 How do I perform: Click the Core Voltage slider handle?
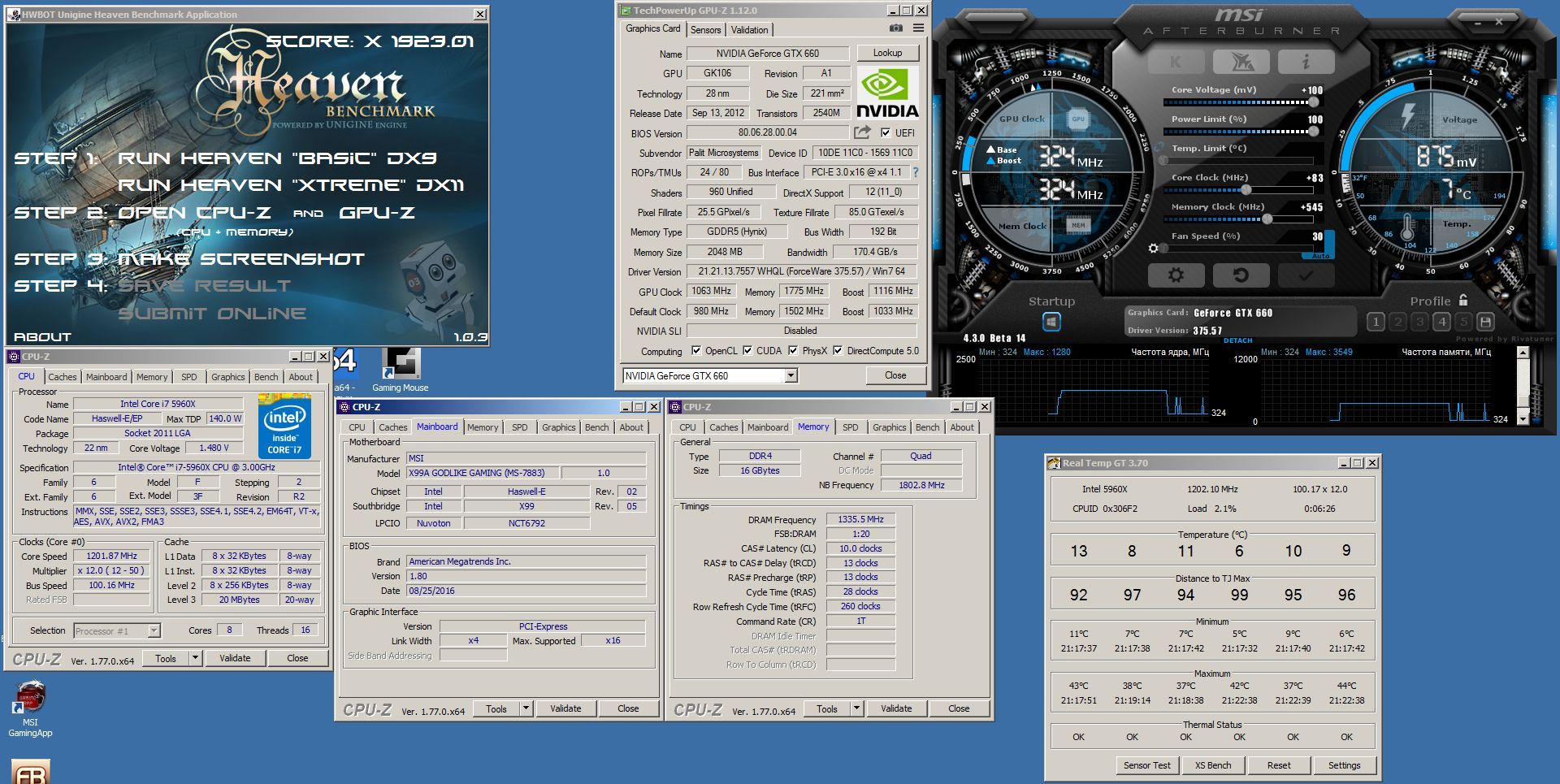click(x=1313, y=102)
